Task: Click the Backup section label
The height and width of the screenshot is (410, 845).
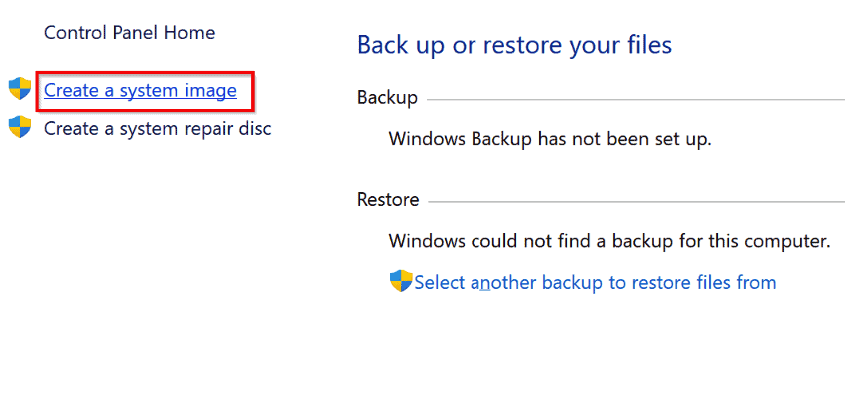Action: point(387,98)
